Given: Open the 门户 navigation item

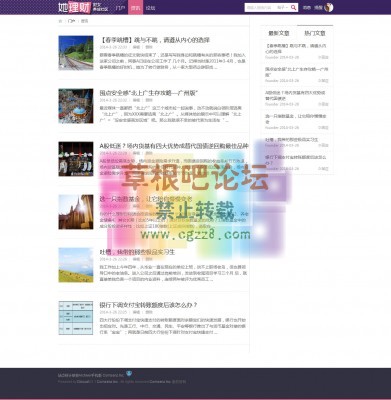Looking at the screenshot, I should click(x=120, y=8).
